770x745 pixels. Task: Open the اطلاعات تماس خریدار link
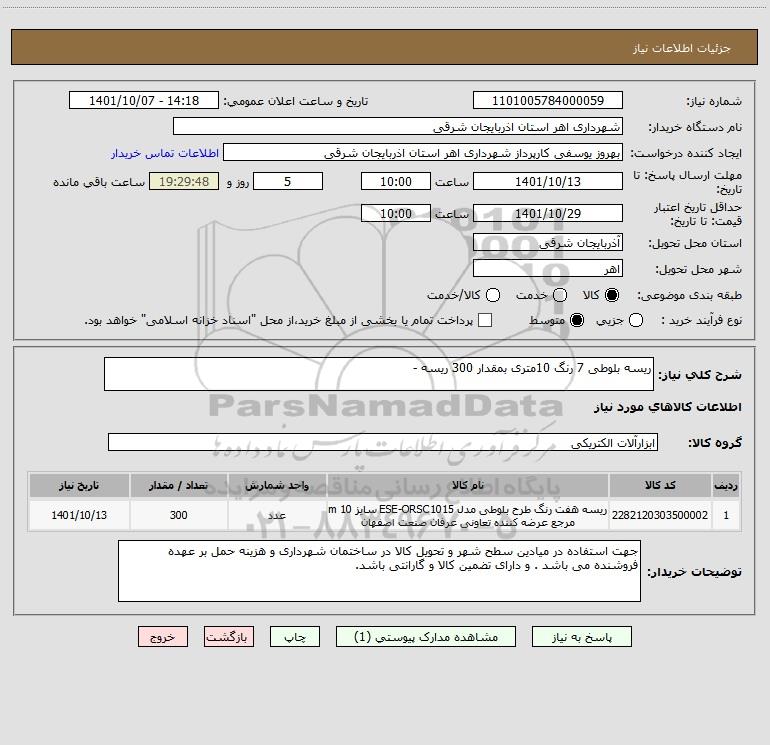(x=165, y=153)
